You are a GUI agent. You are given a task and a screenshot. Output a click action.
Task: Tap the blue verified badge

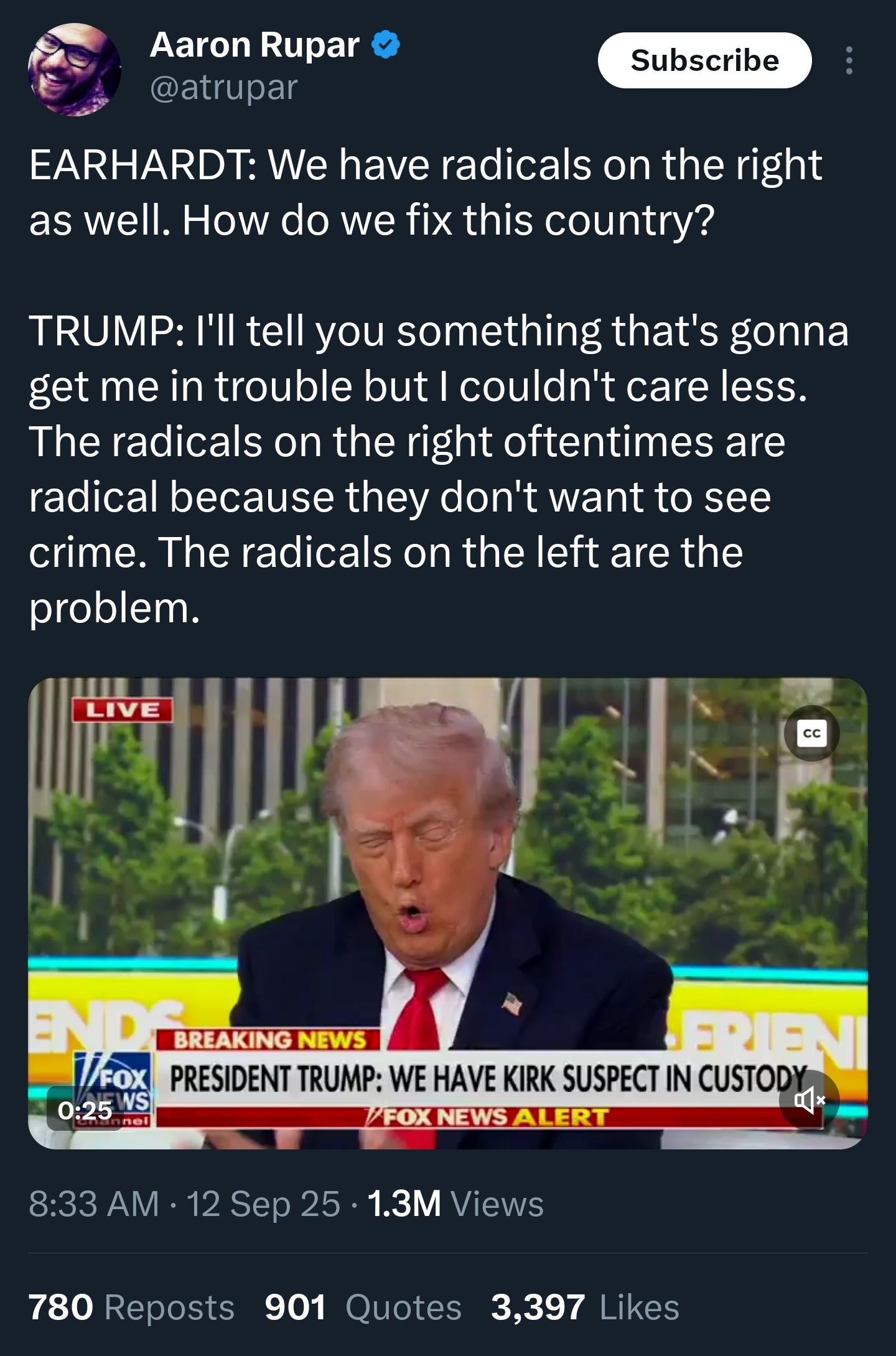(386, 46)
